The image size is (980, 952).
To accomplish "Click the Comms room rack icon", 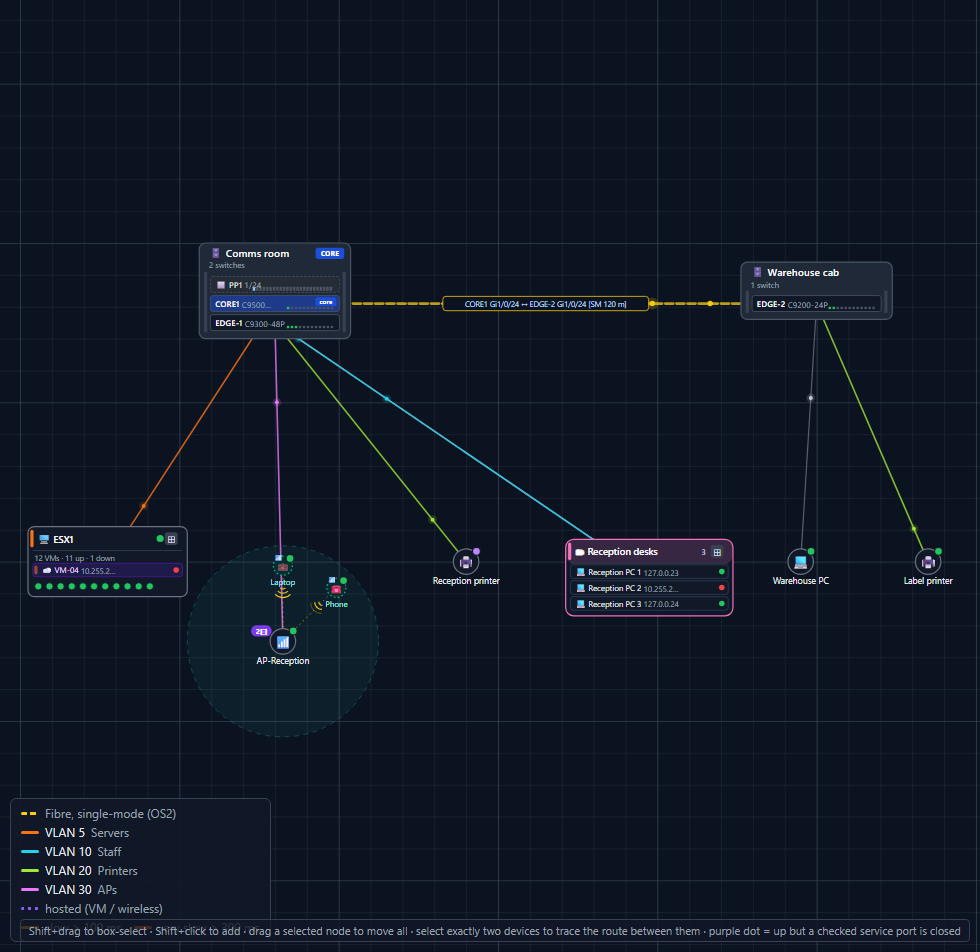I will pos(216,253).
